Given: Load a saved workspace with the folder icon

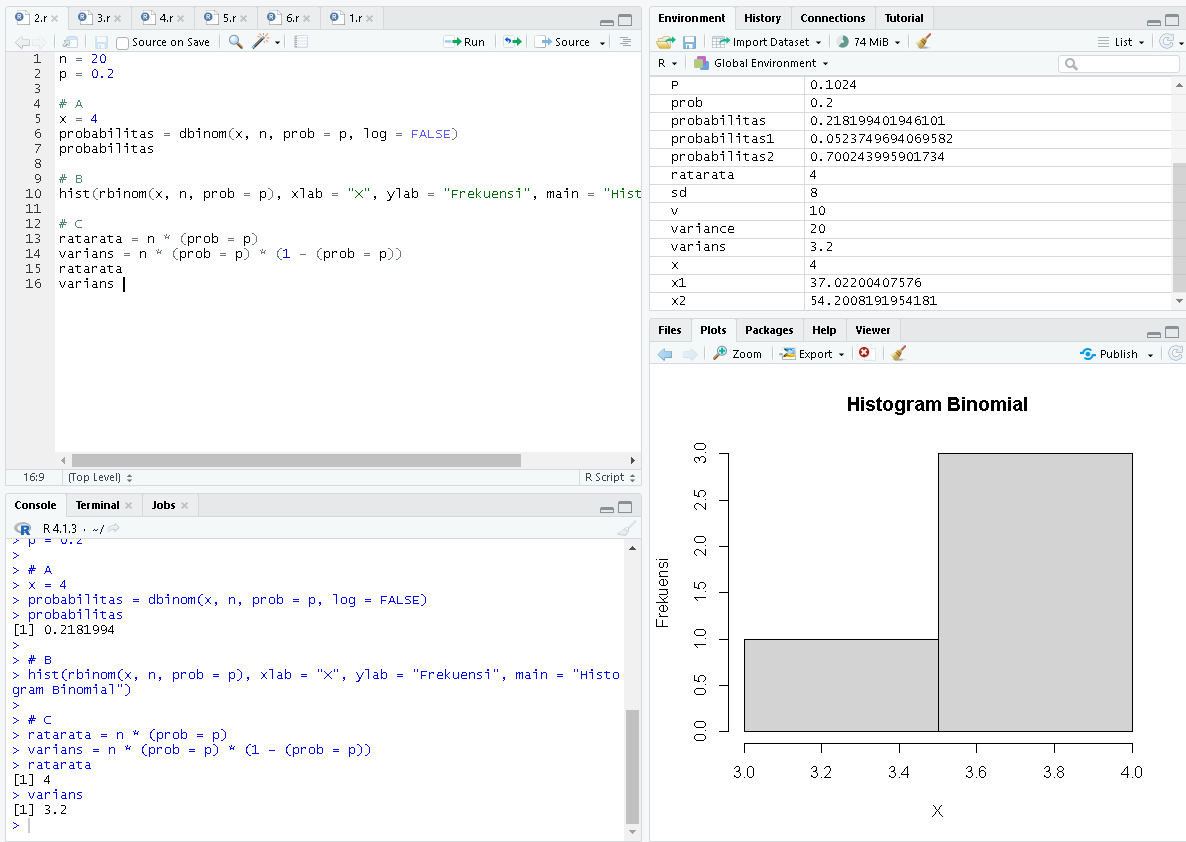Looking at the screenshot, I should [664, 40].
